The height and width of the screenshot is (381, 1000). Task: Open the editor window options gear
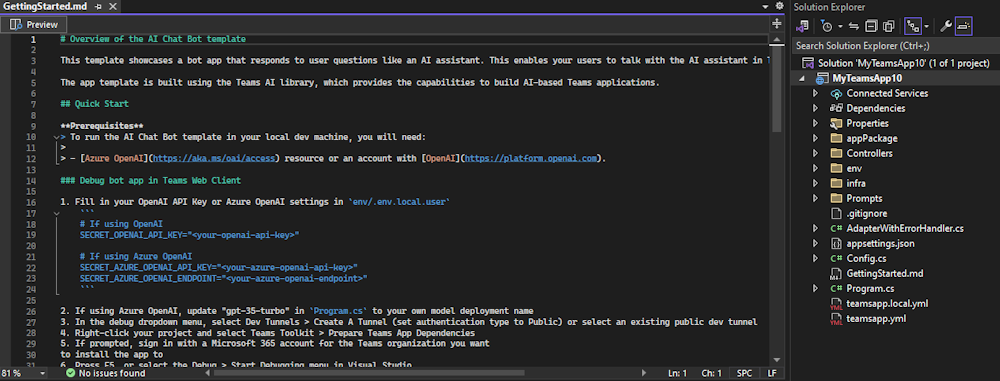tap(779, 6)
